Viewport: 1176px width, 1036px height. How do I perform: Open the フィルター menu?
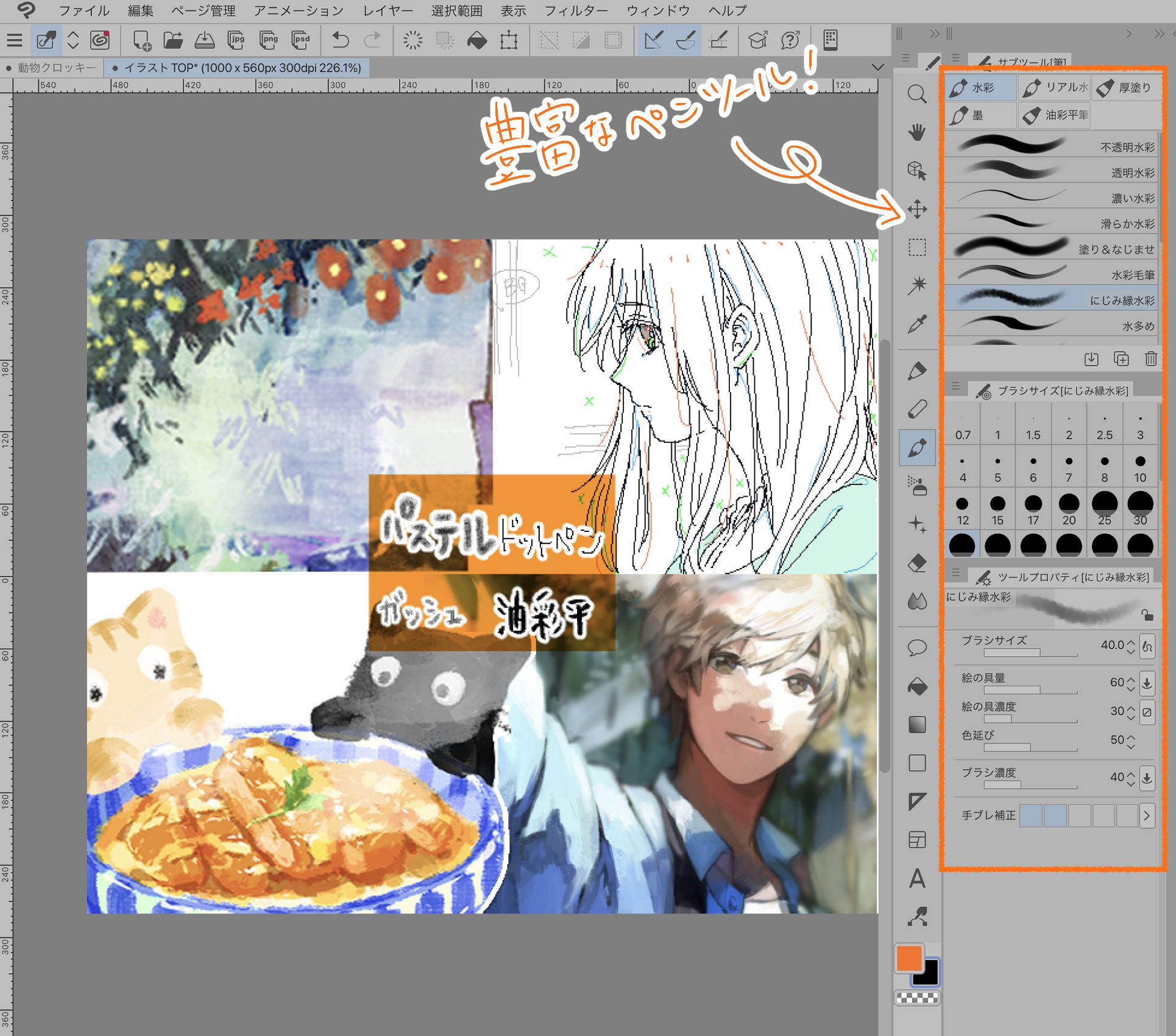tap(575, 10)
